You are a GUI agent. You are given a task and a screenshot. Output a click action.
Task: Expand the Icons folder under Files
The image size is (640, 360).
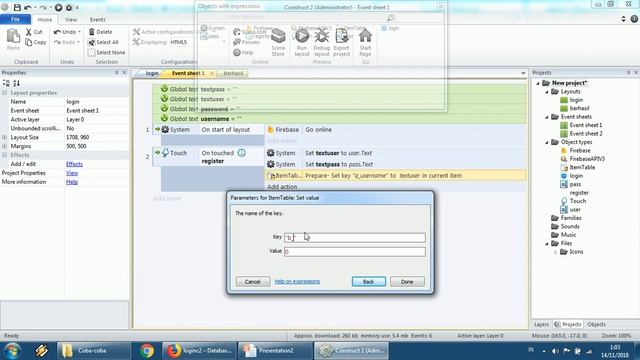point(556,252)
